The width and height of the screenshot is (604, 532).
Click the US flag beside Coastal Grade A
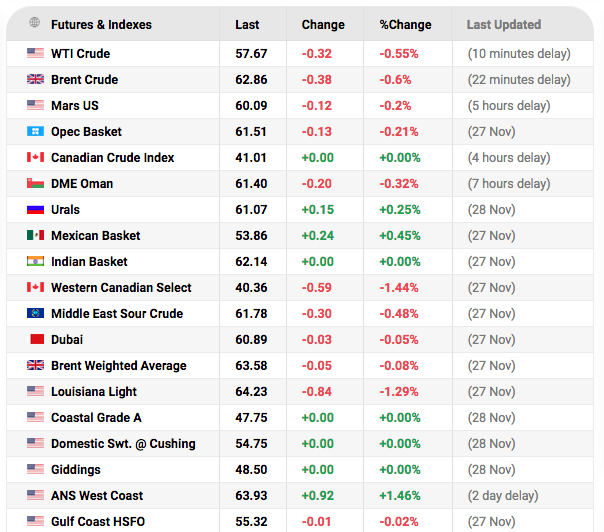click(x=35, y=417)
